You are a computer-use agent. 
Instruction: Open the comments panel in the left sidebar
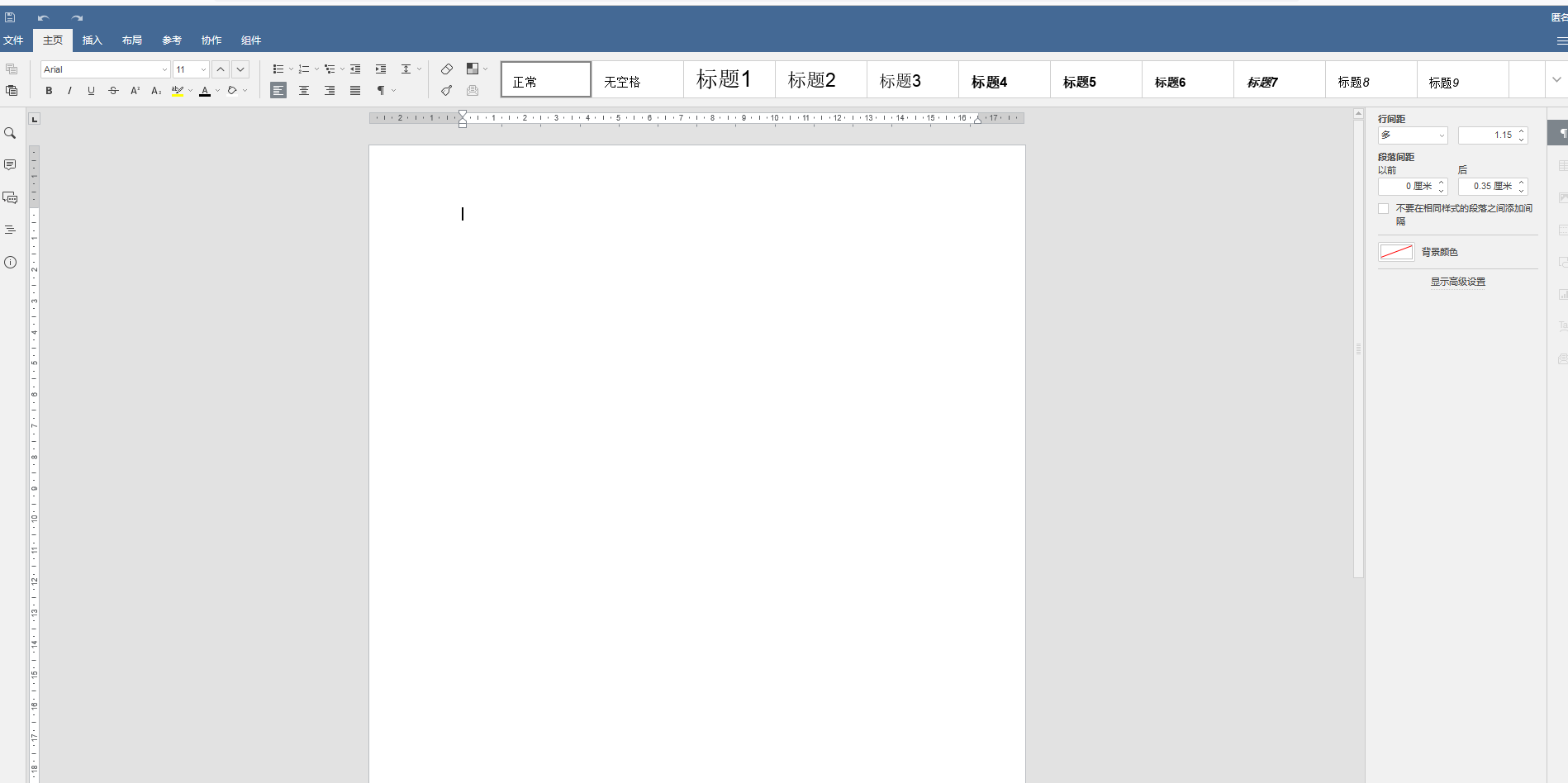point(10,165)
